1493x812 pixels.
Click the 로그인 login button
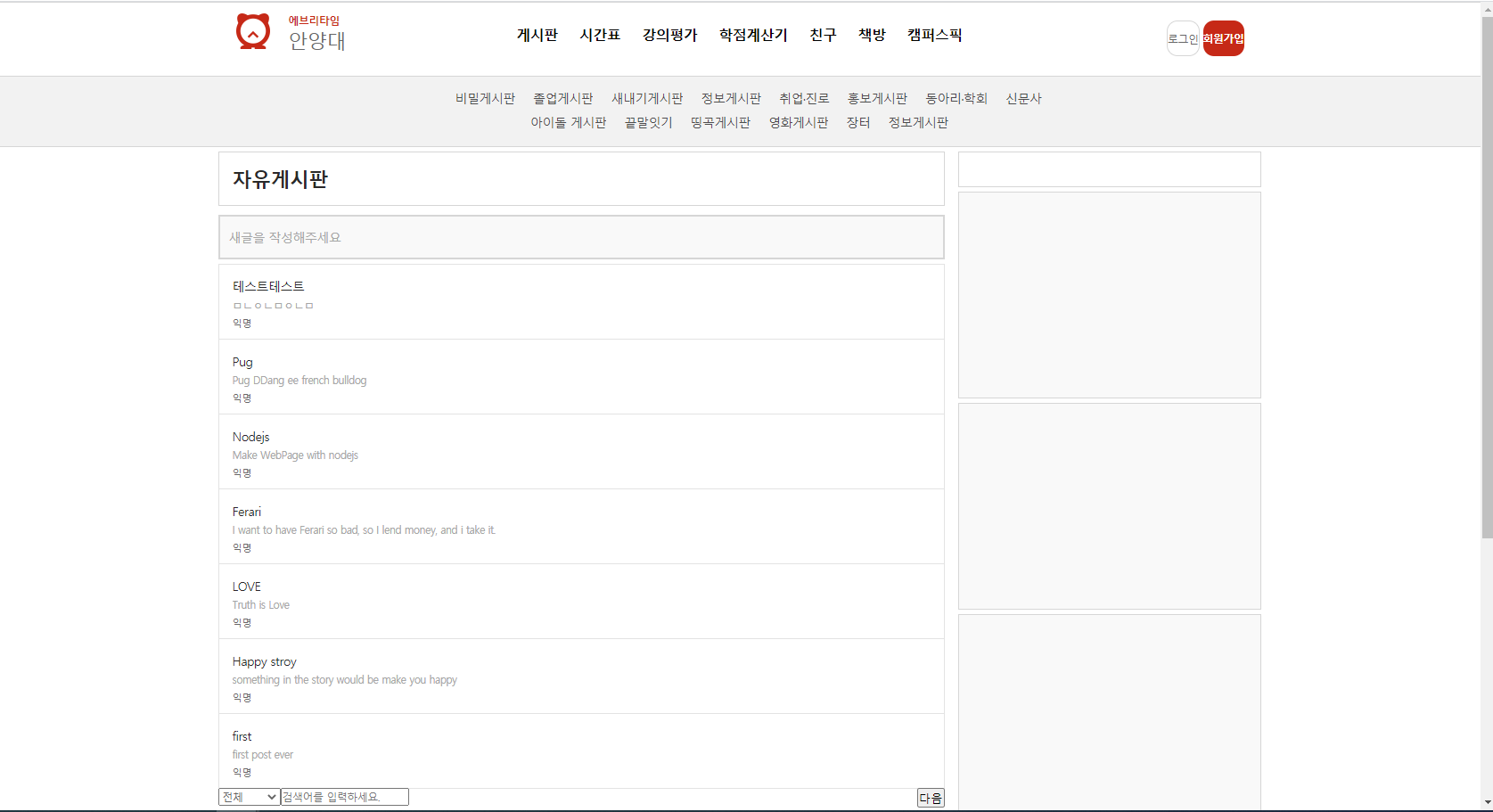click(1182, 38)
